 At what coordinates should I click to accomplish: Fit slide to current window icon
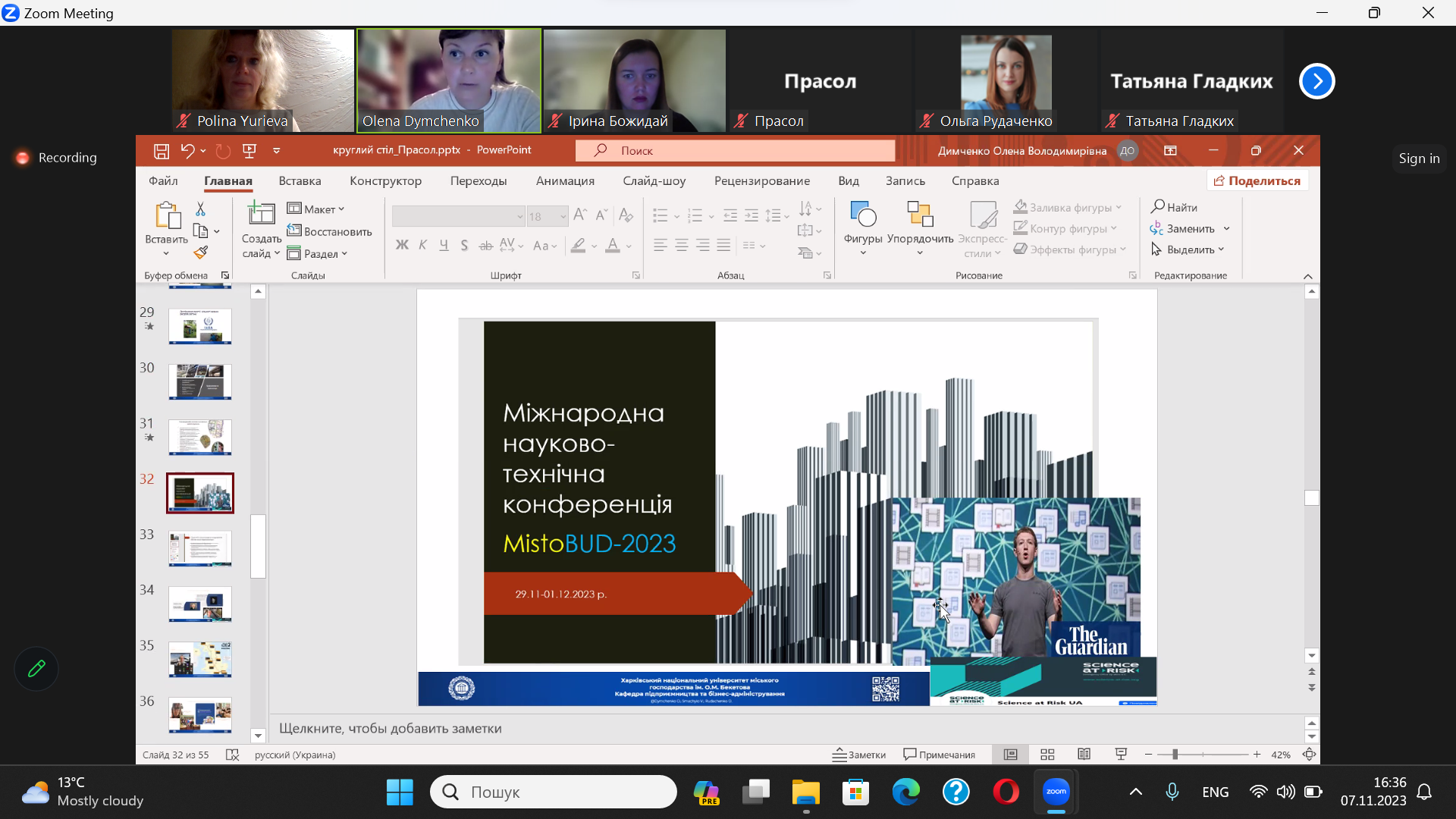point(1309,755)
